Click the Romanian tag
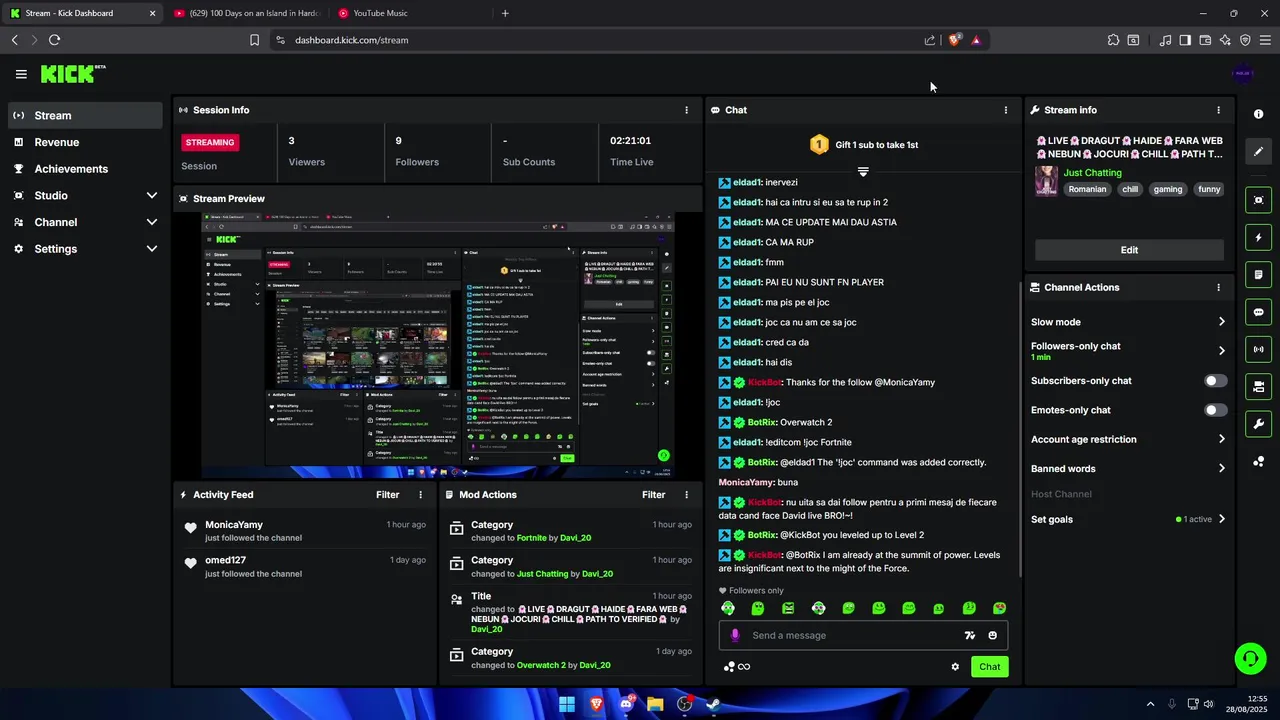1280x720 pixels. 1087,189
